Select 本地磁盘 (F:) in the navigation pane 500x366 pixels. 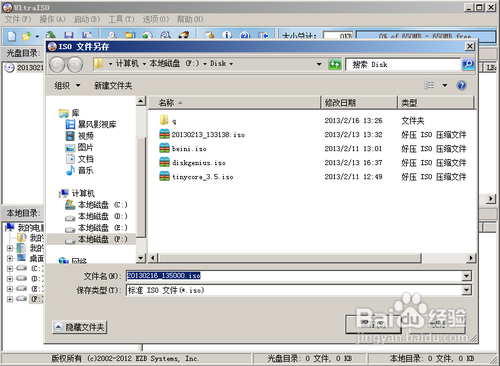point(96,239)
